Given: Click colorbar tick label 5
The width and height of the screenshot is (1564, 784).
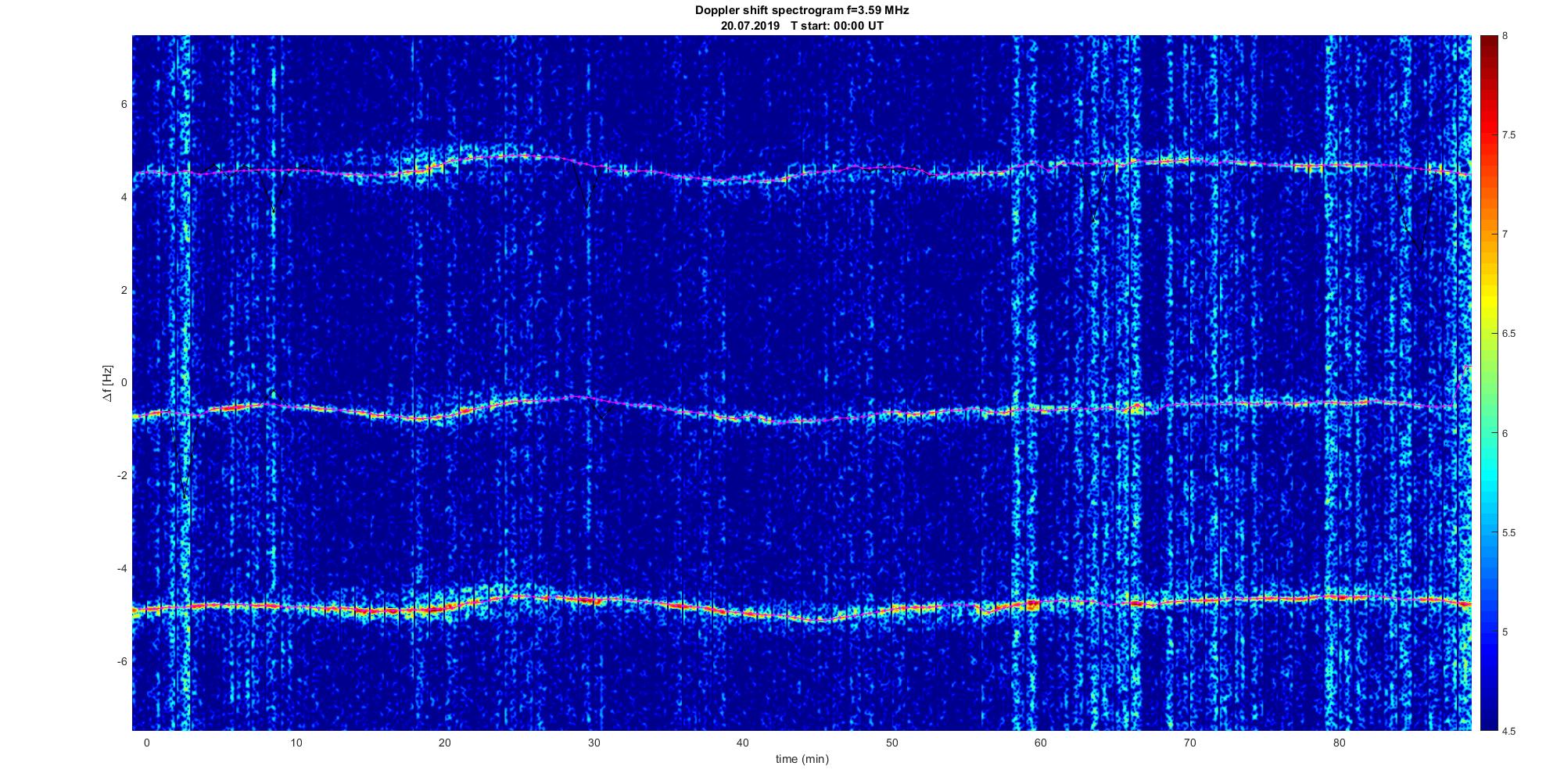Looking at the screenshot, I should click(x=1505, y=632).
